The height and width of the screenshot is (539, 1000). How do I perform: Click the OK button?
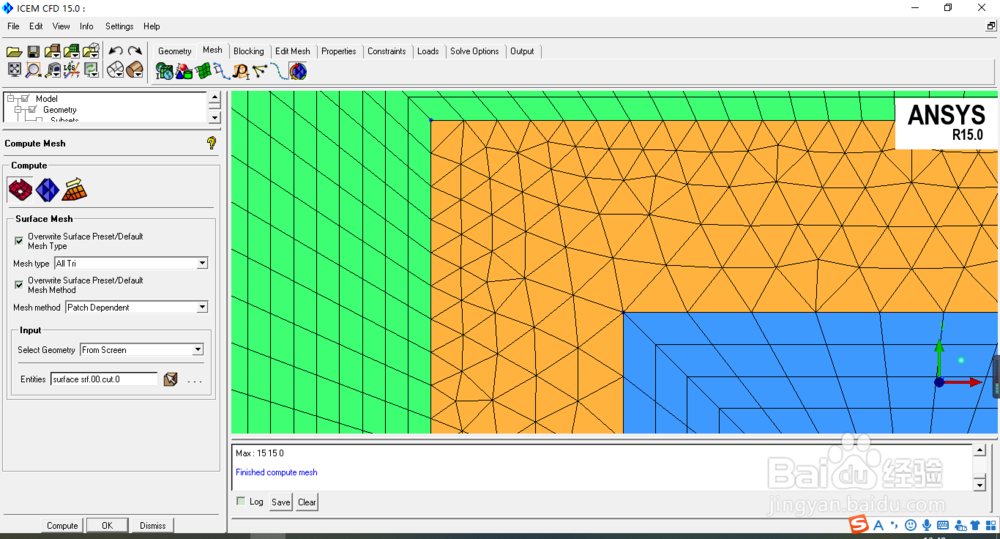(x=107, y=526)
